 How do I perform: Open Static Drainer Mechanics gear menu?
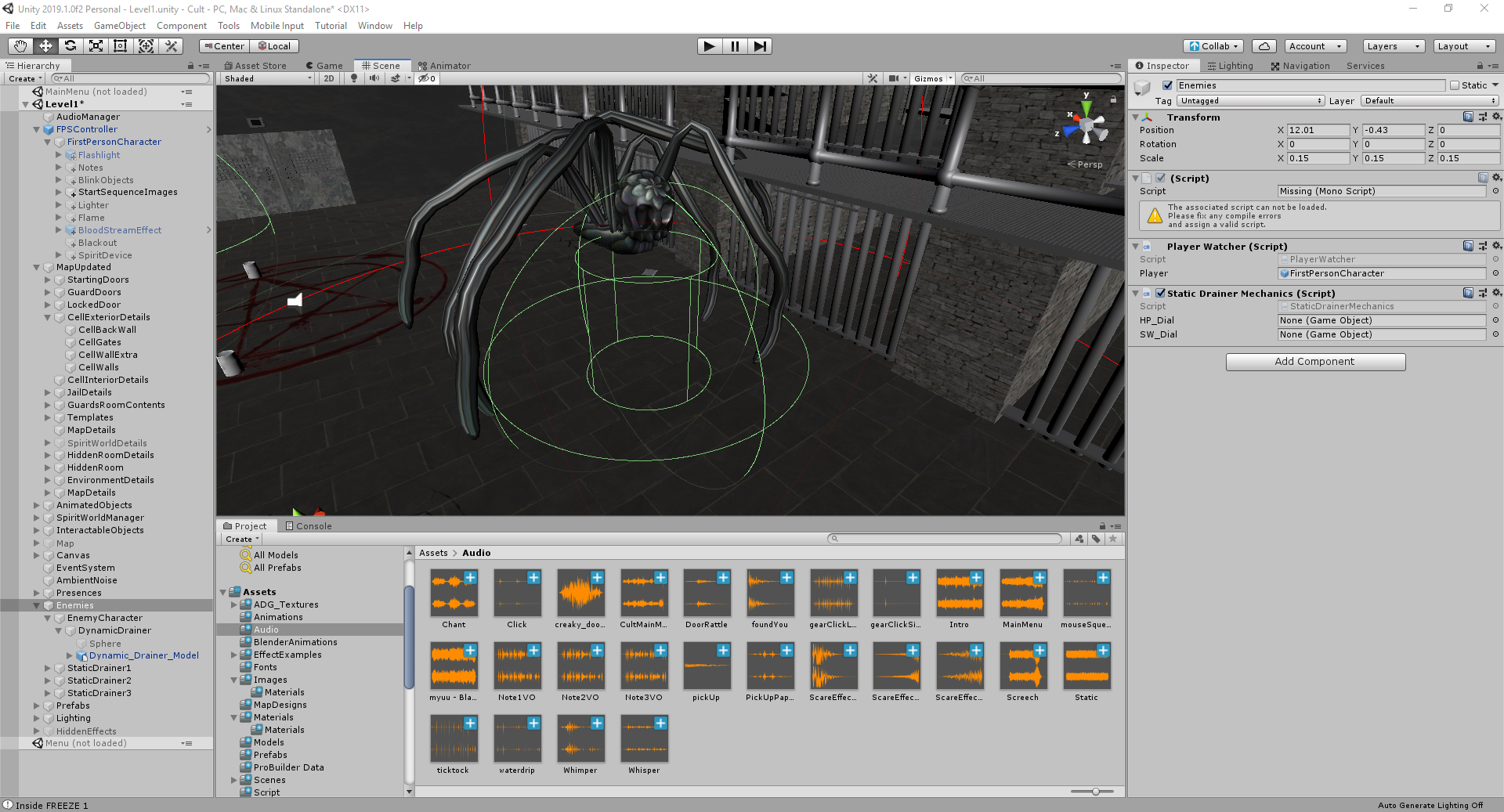click(1497, 293)
